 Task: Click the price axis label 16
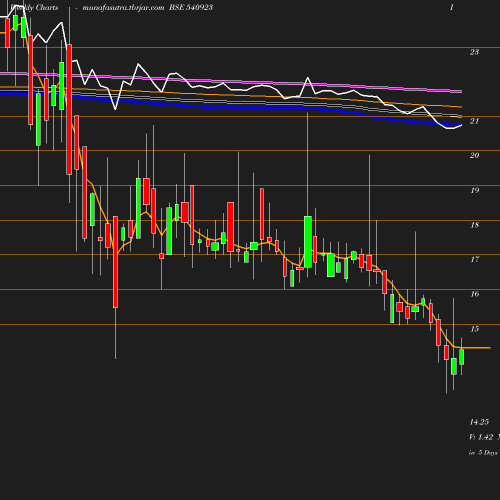[474, 294]
